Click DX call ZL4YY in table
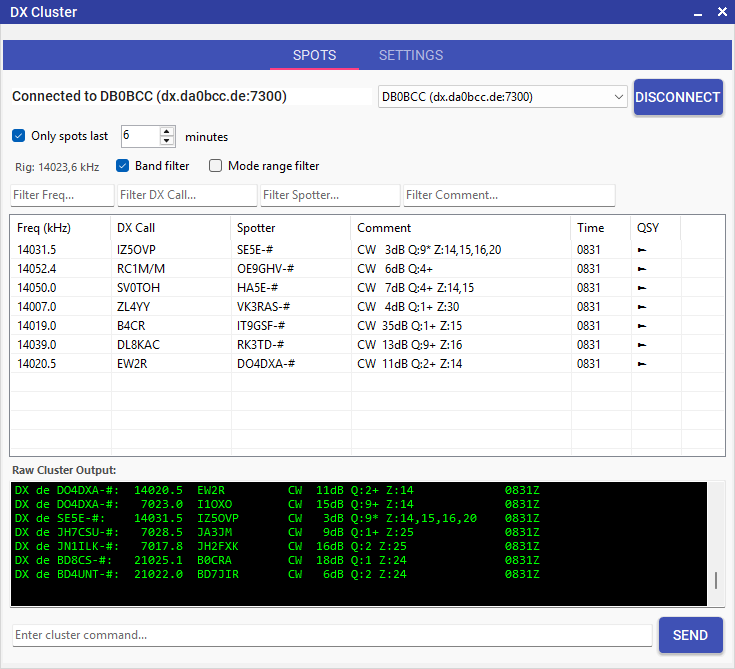 134,307
